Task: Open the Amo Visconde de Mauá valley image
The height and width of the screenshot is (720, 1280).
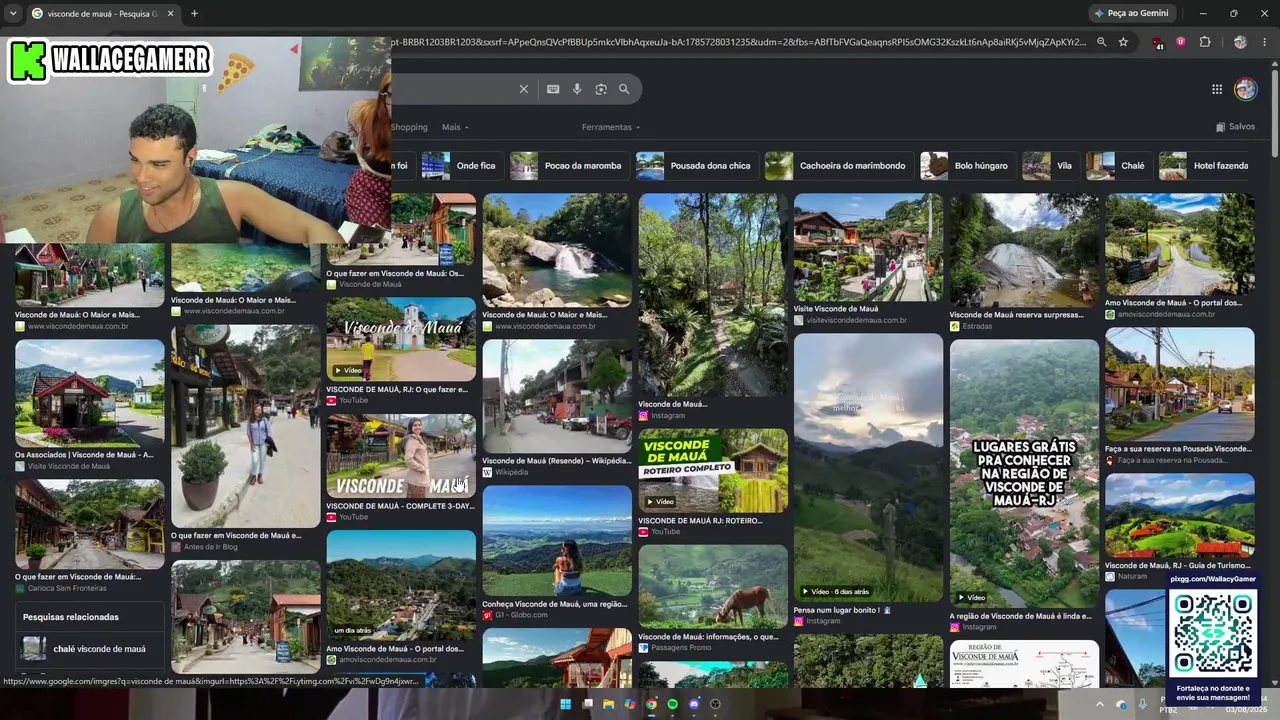Action: [x=401, y=585]
